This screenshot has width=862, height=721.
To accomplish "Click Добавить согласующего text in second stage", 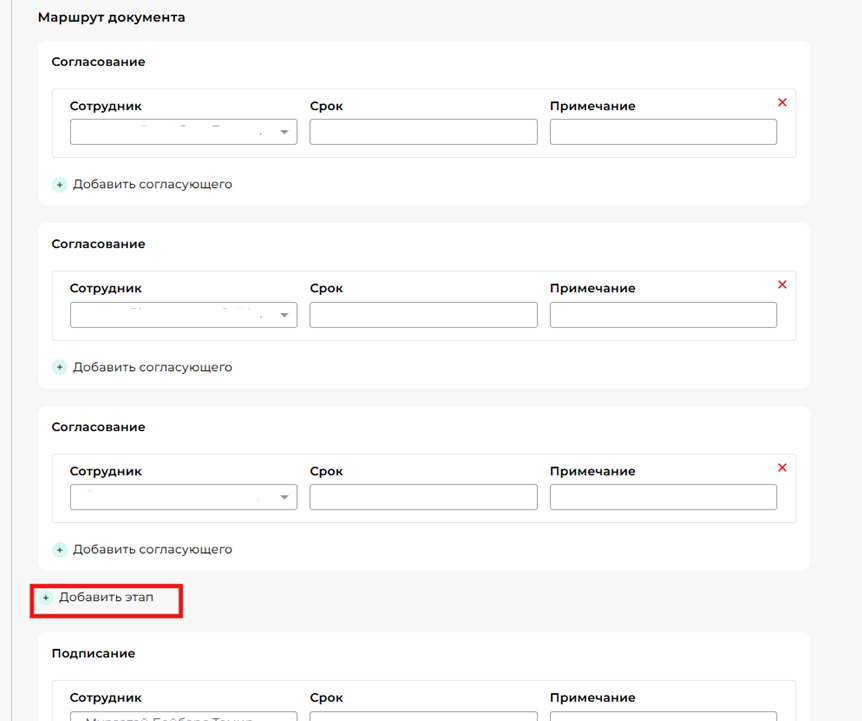I will click(x=152, y=368).
